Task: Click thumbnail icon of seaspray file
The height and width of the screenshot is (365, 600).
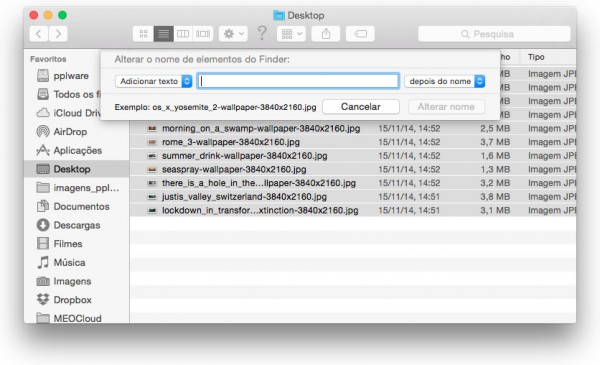Action: coord(152,169)
